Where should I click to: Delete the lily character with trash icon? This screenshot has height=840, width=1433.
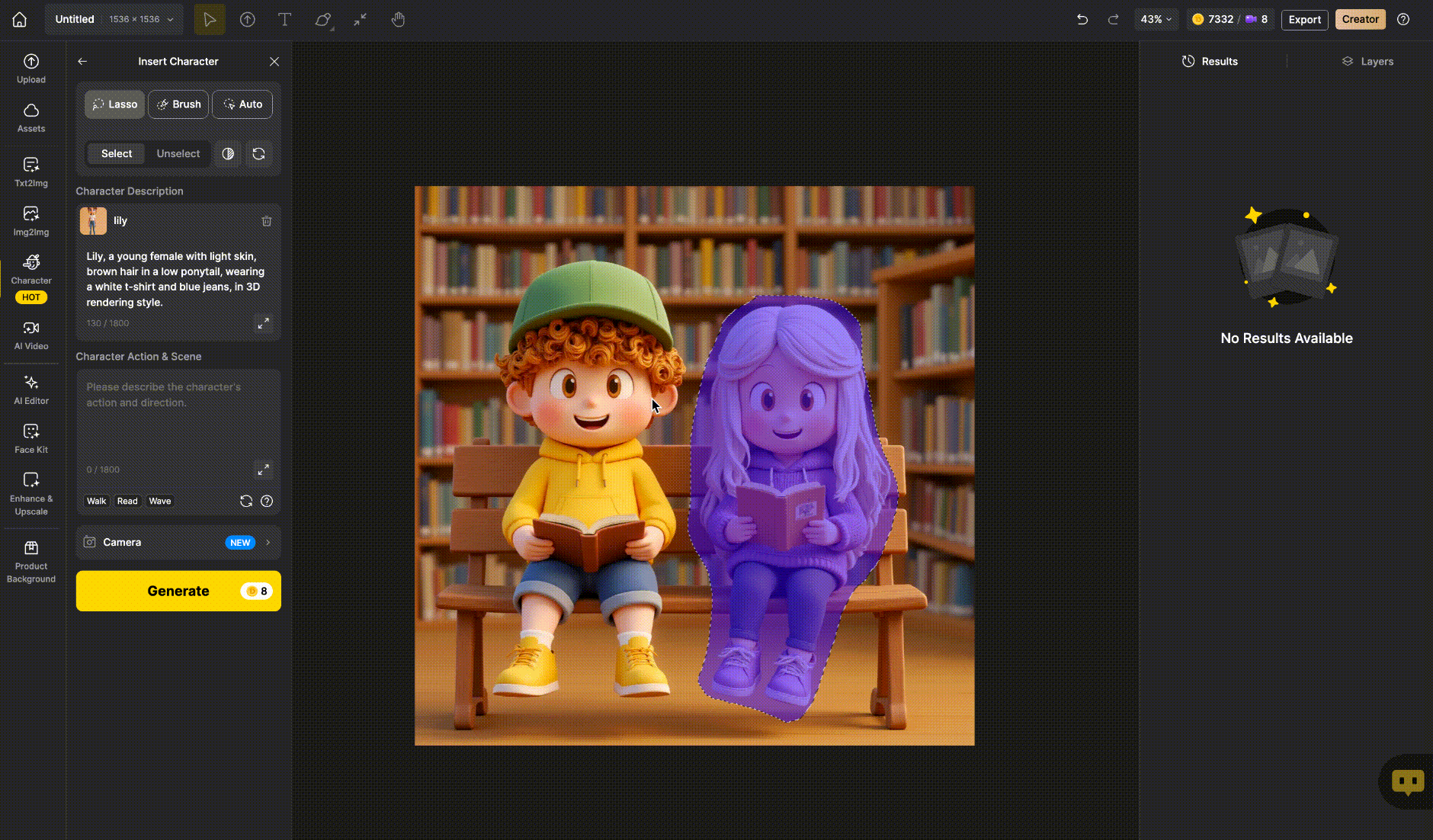[x=267, y=221]
